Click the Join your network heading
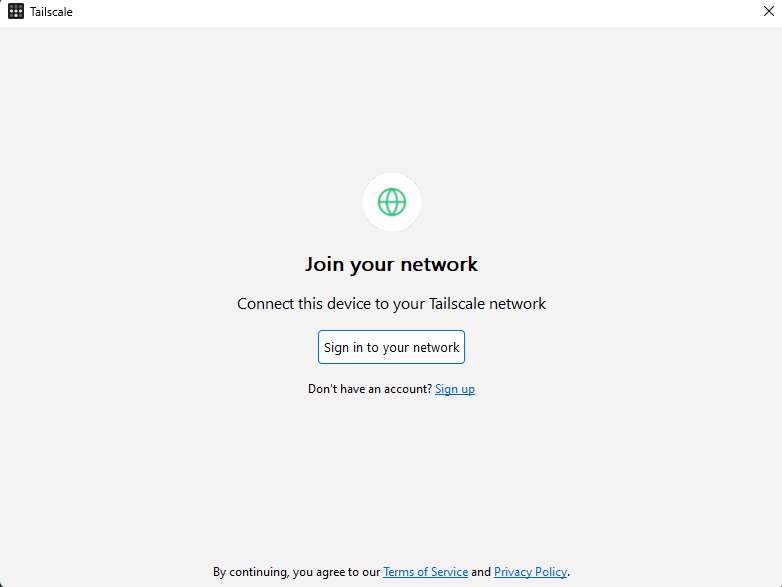Image resolution: width=782 pixels, height=587 pixels. [x=391, y=264]
